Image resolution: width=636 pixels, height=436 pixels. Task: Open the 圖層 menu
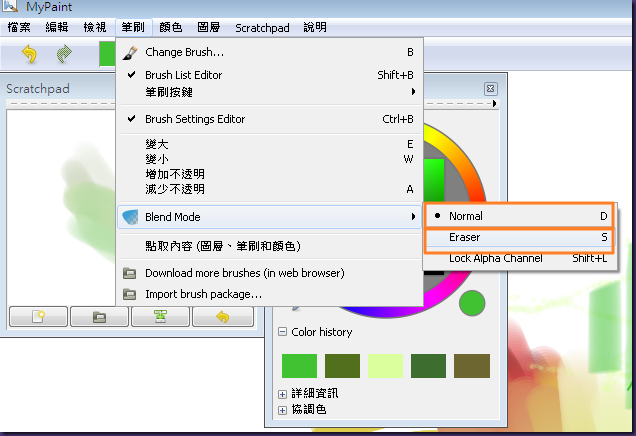pos(209,28)
